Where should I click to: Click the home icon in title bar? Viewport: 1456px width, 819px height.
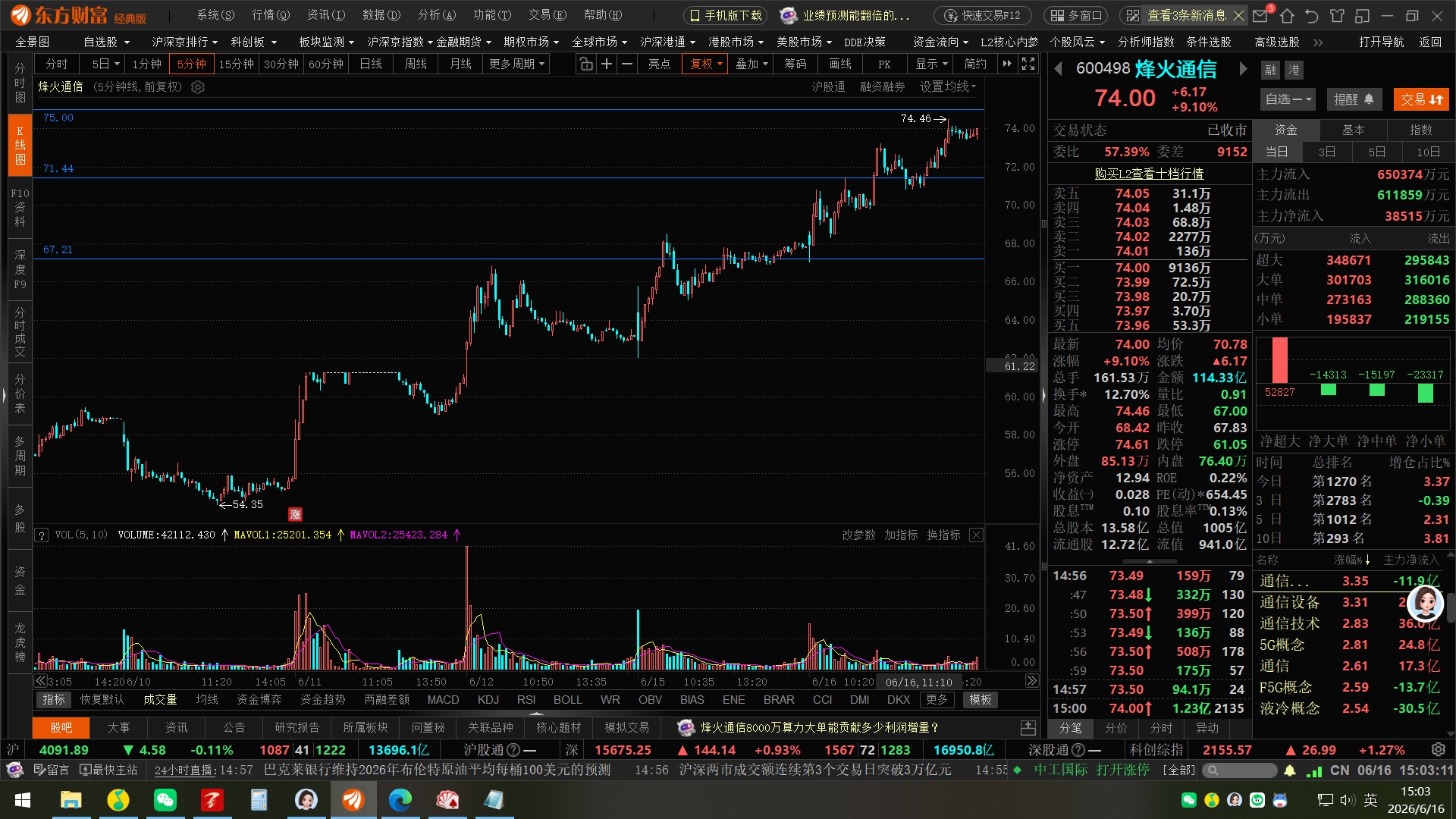(1287, 15)
